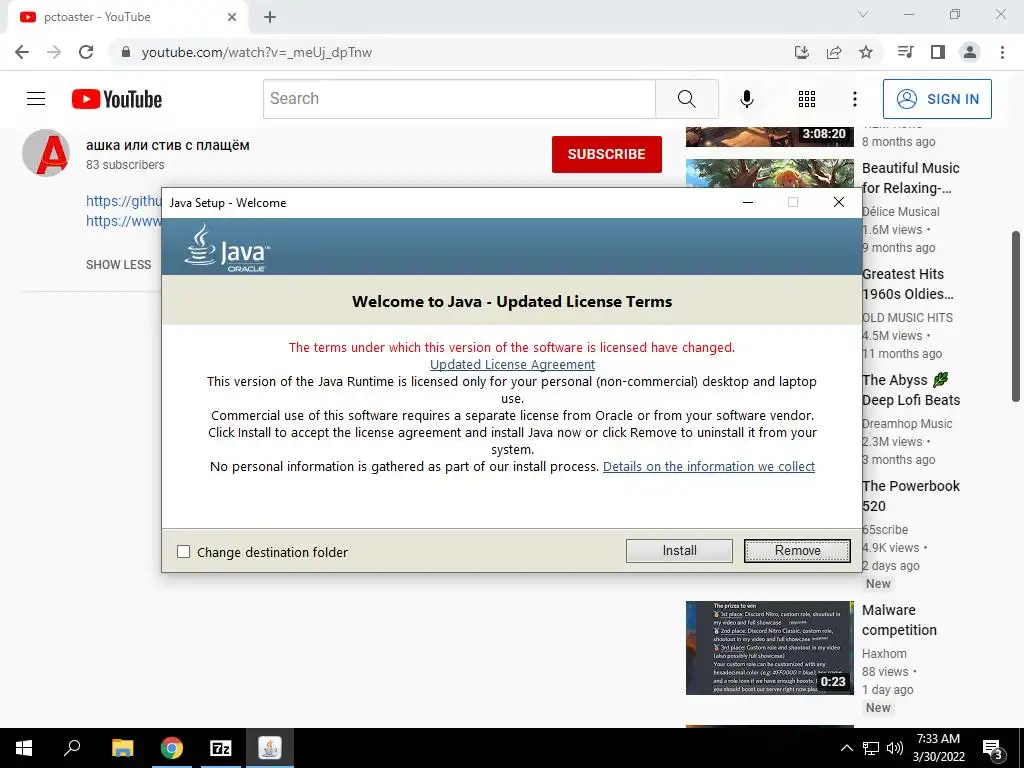This screenshot has width=1024, height=768.
Task: Open the Chrome profile avatar
Action: pos(970,52)
